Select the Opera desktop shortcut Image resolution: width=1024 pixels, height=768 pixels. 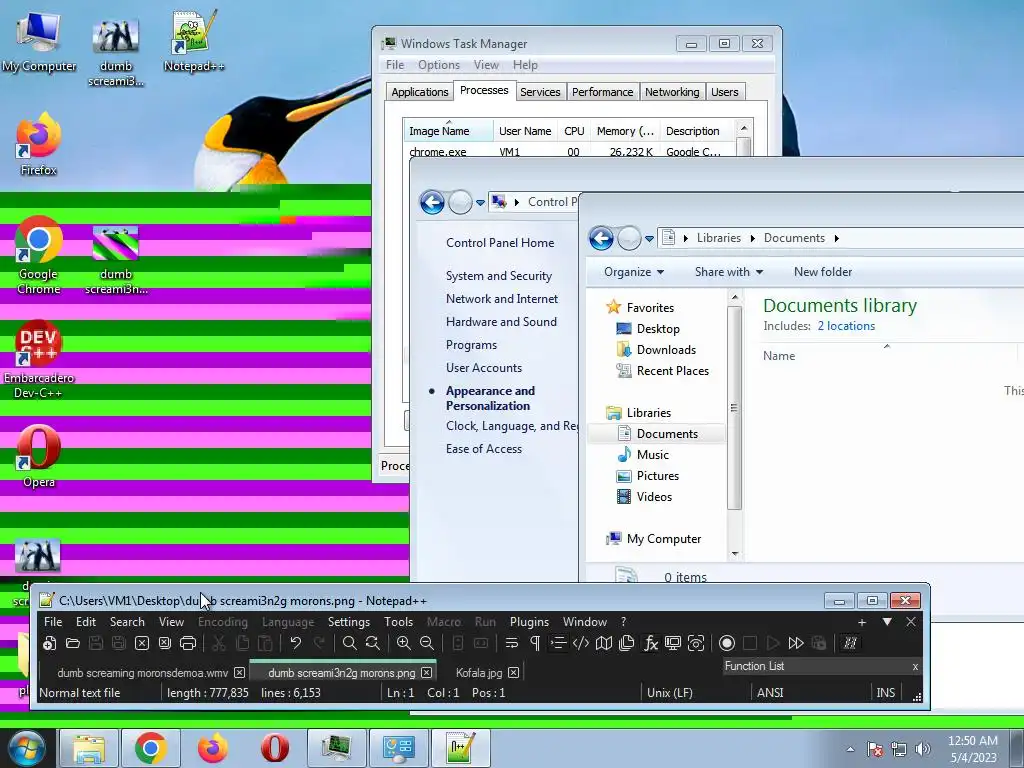(39, 456)
